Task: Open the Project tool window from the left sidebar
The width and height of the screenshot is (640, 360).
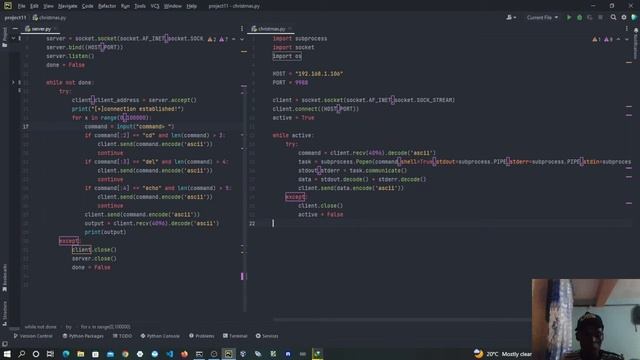Action: pos(4,37)
